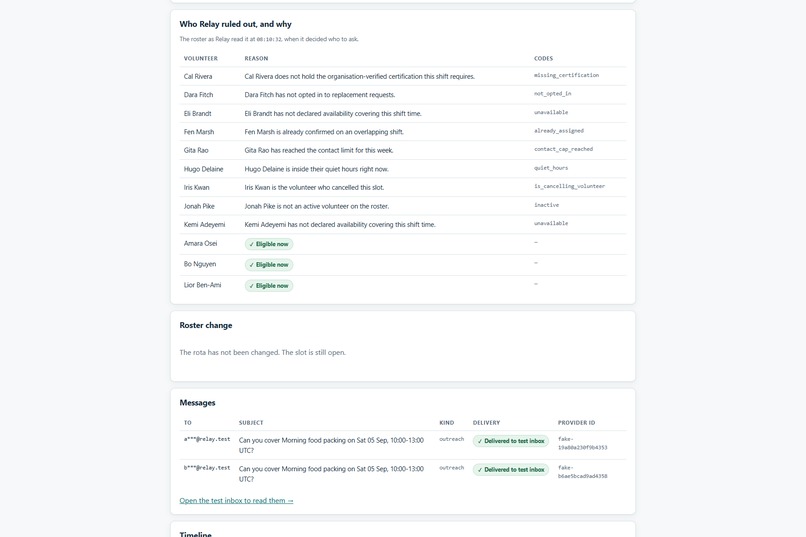Viewport: 806px width, 537px height.
Task: Click the quiet_hours code
Action: click(551, 168)
